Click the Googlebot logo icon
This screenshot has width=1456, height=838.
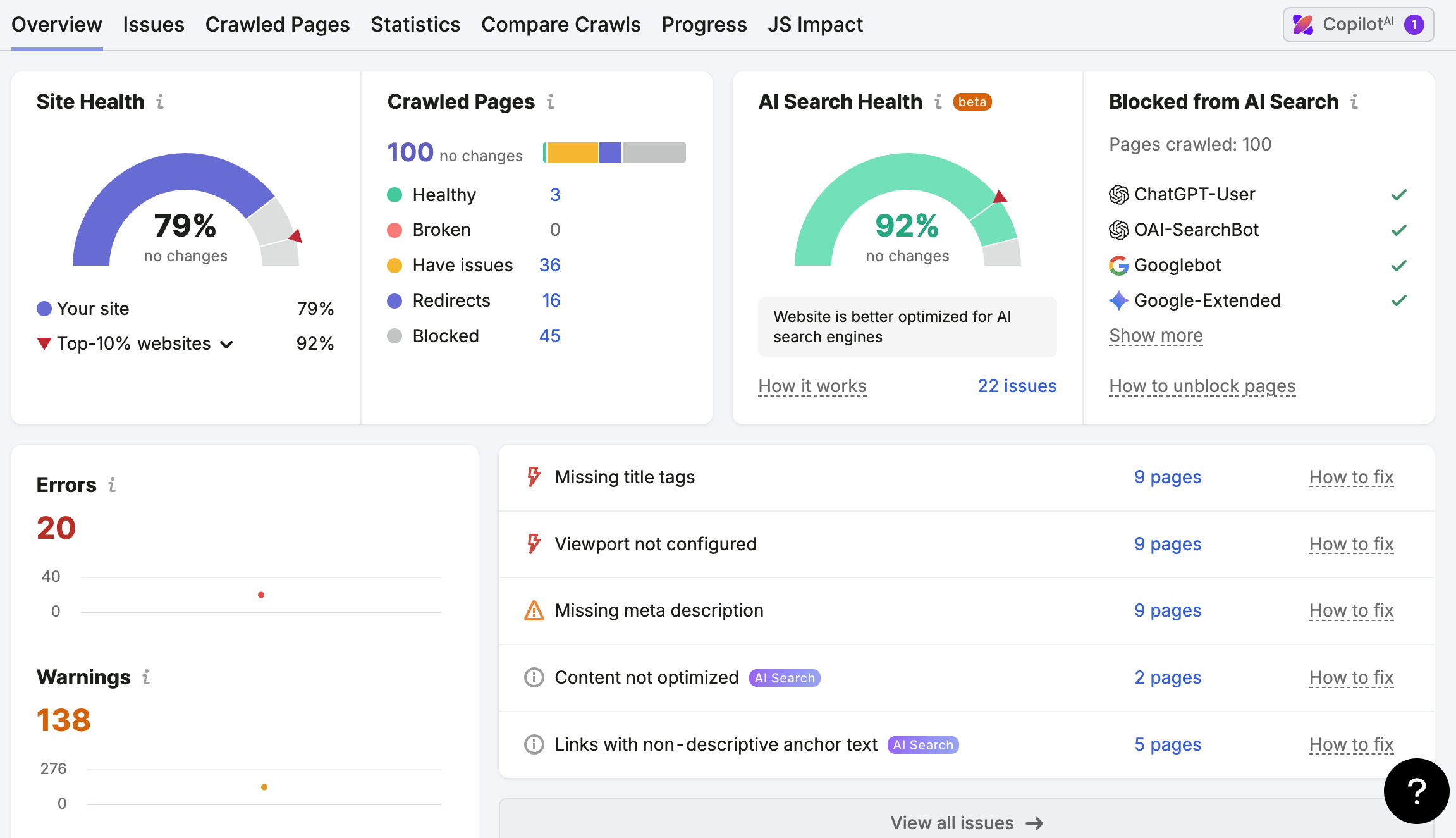tap(1118, 265)
